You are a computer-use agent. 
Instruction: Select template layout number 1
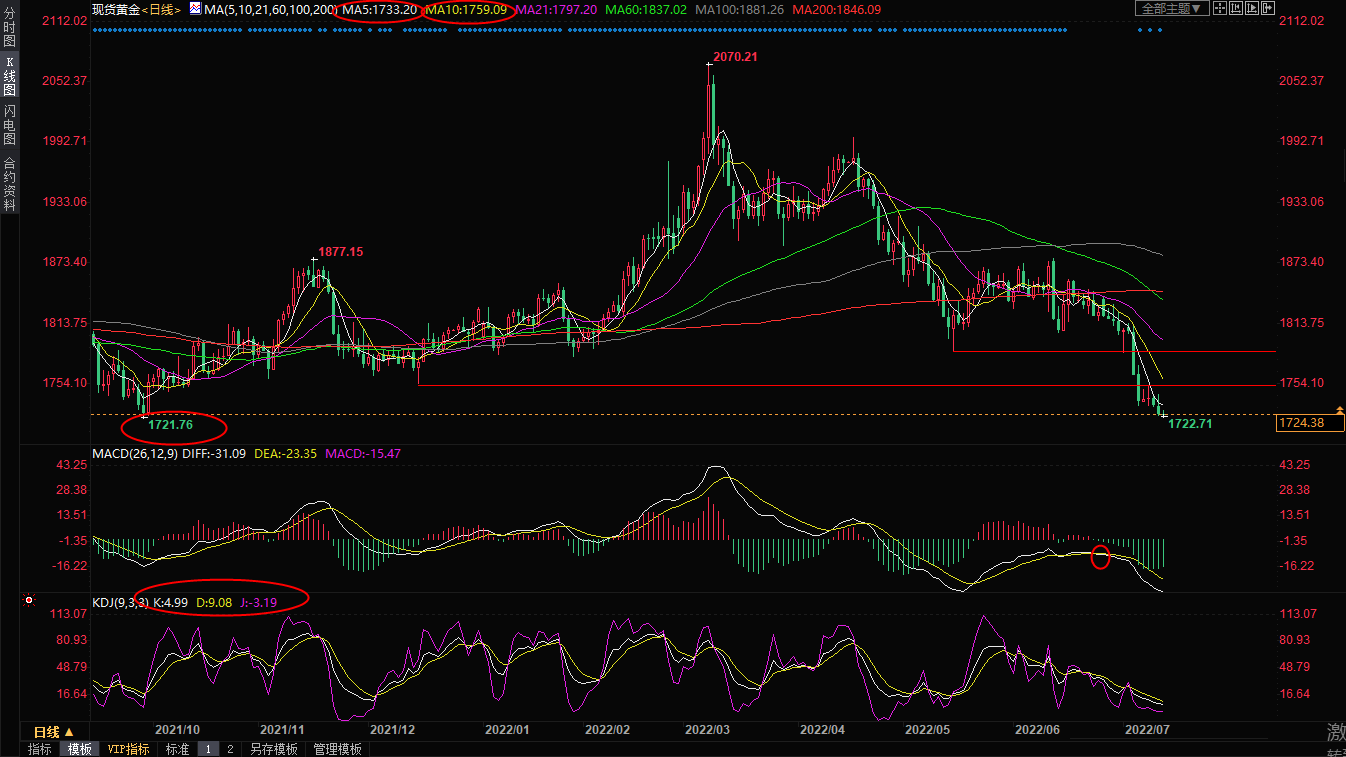[x=208, y=749]
